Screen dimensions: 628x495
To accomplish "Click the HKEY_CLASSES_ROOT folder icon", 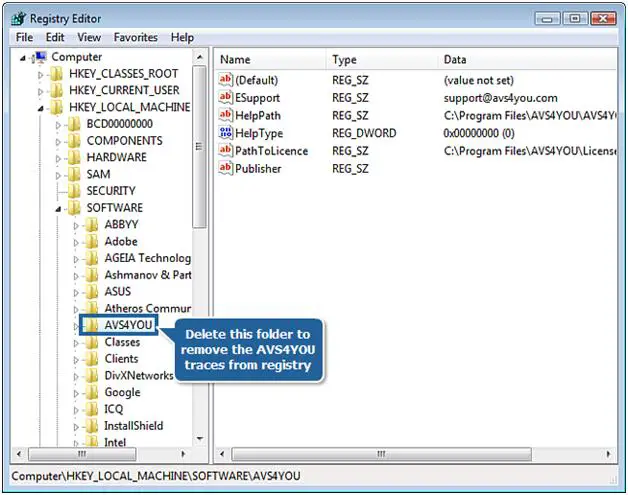I will 56,74.
